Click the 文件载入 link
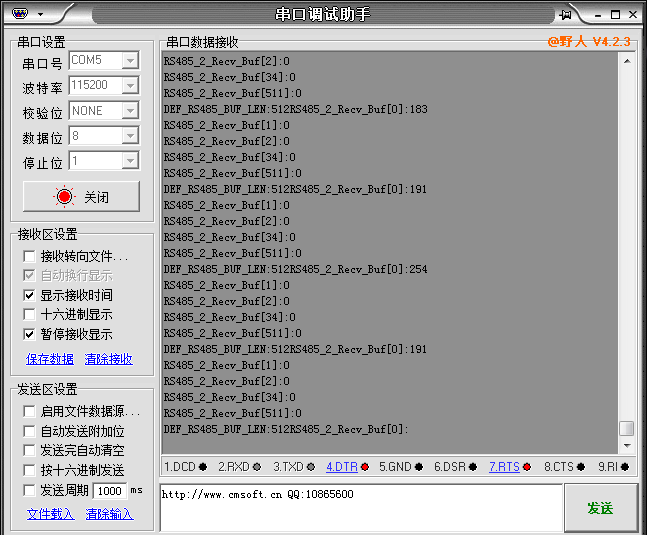The height and width of the screenshot is (535, 647). click(51, 514)
